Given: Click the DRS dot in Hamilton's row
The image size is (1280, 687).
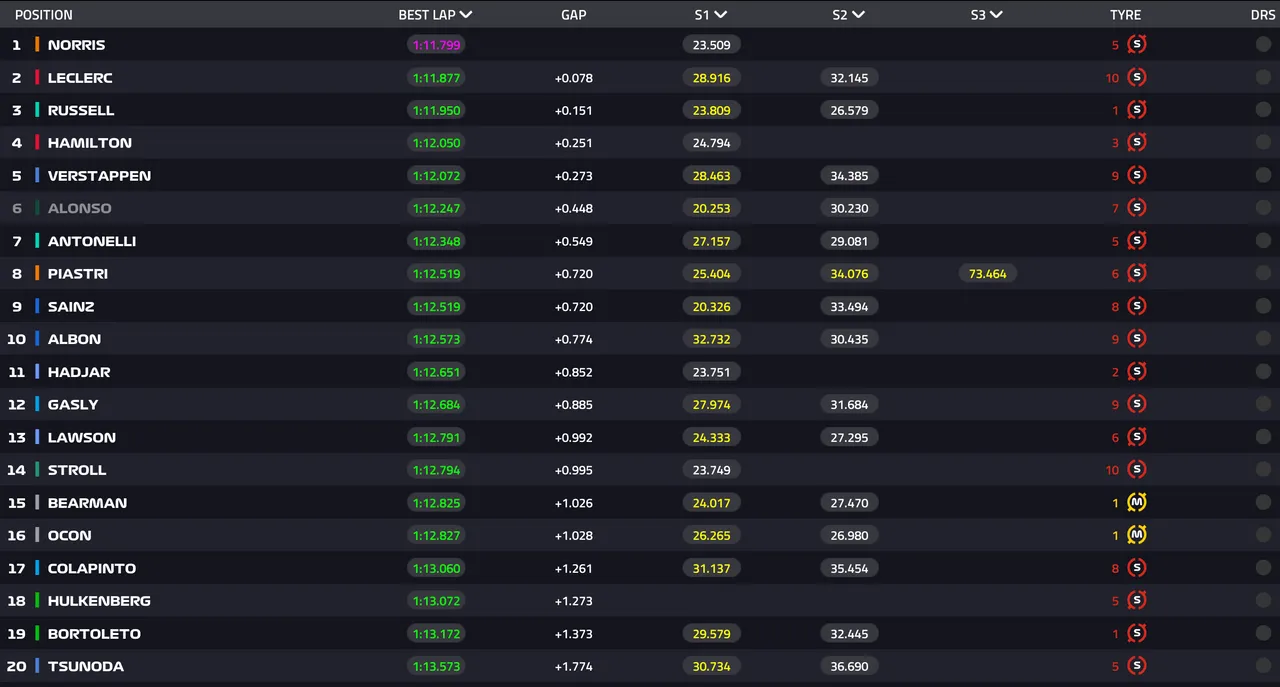Looking at the screenshot, I should 1263,143.
